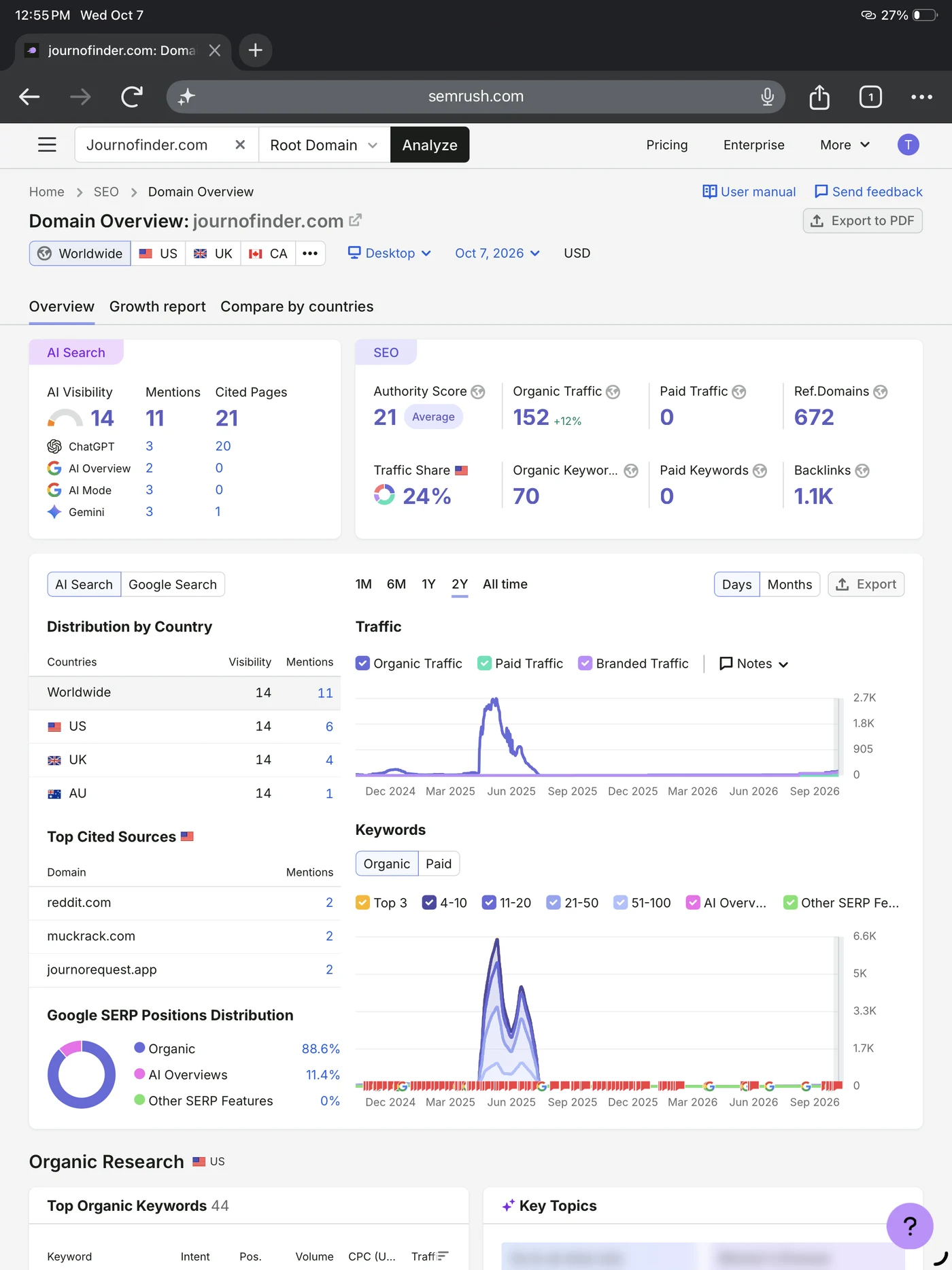The image size is (952, 1270).
Task: Open browser three-dot options menu
Action: click(921, 97)
